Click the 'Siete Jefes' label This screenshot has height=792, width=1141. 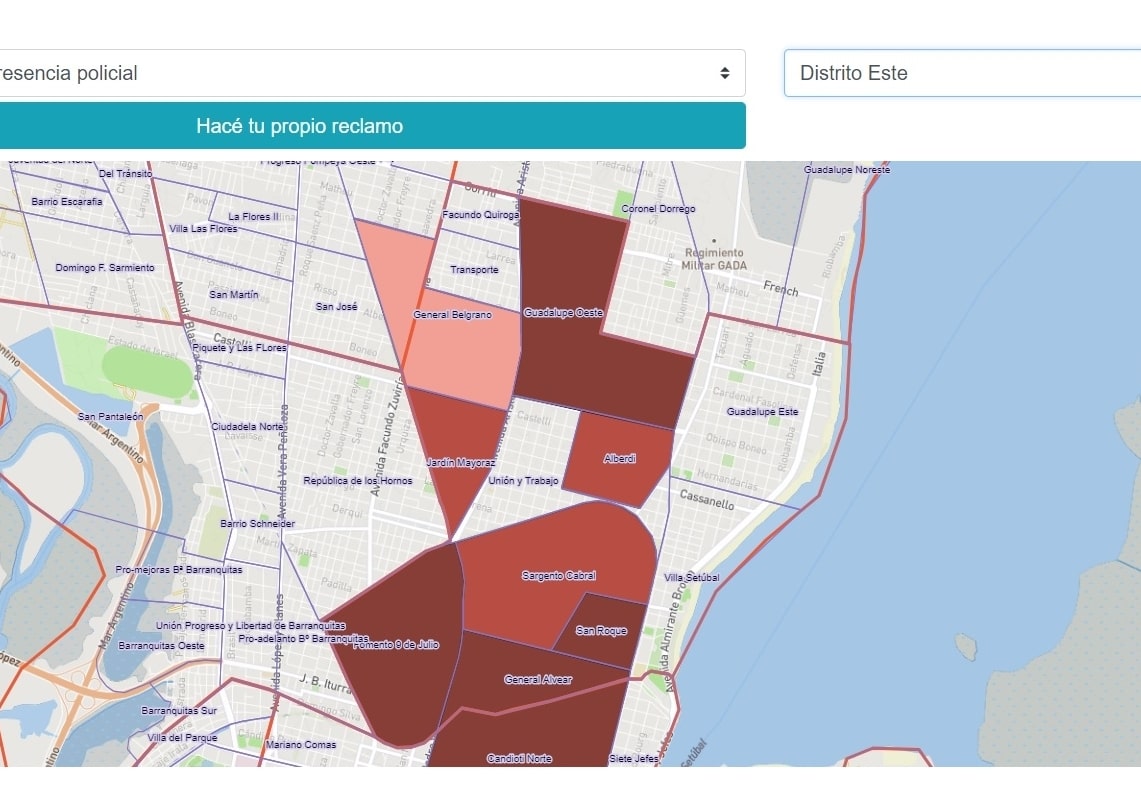tap(634, 759)
